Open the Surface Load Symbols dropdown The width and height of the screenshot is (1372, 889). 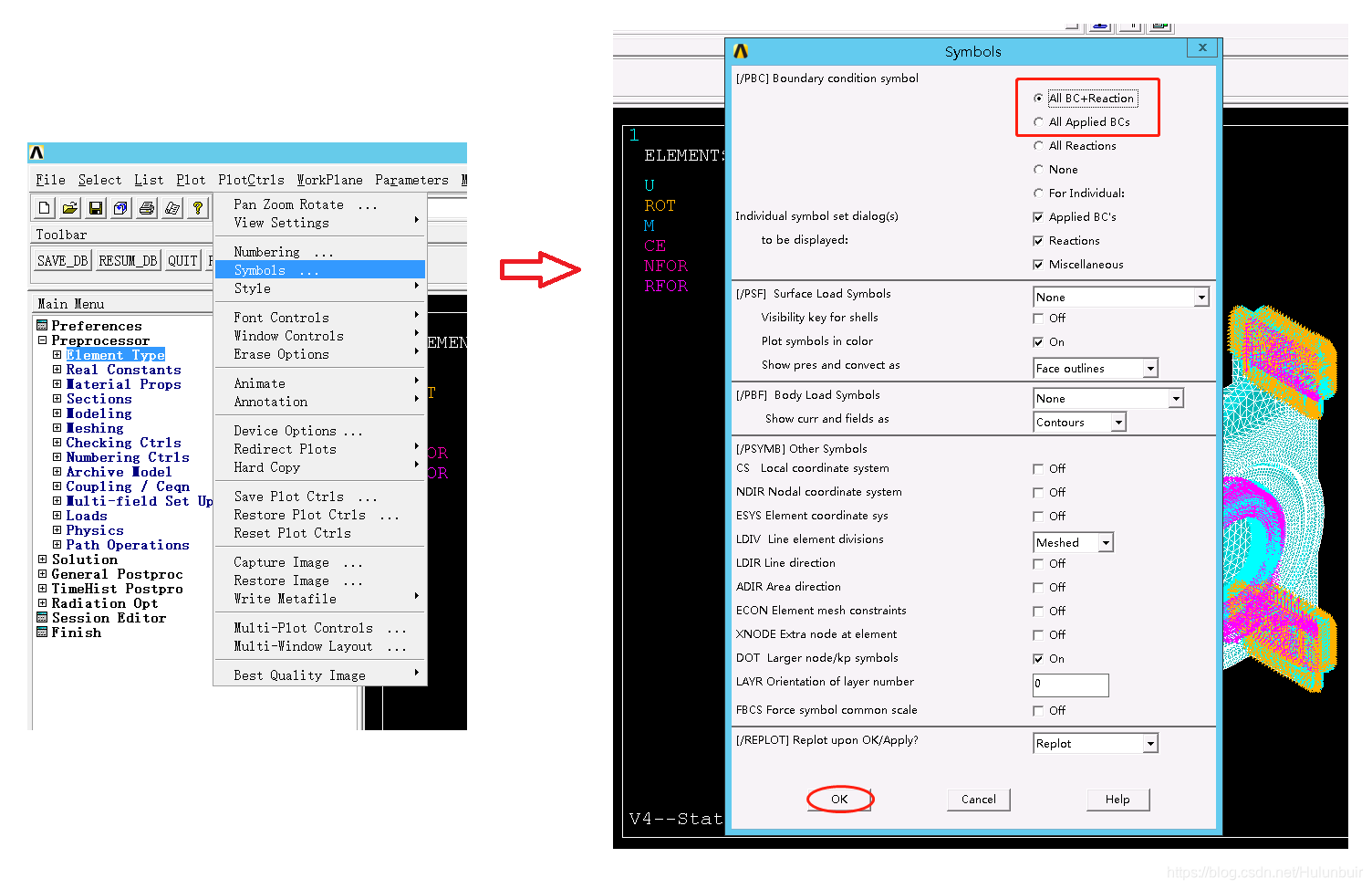(1201, 298)
